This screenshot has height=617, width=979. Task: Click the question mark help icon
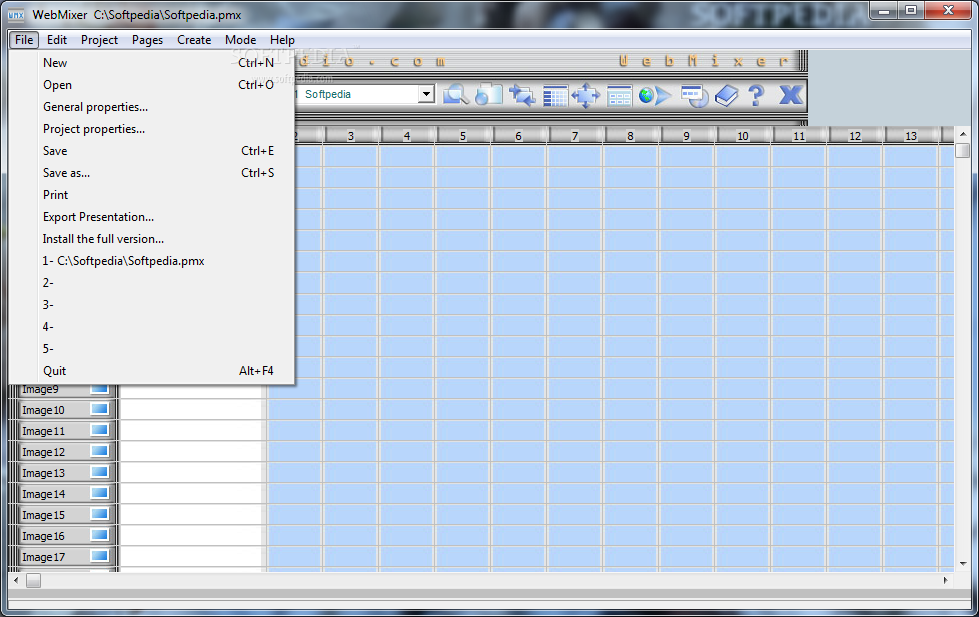(756, 95)
